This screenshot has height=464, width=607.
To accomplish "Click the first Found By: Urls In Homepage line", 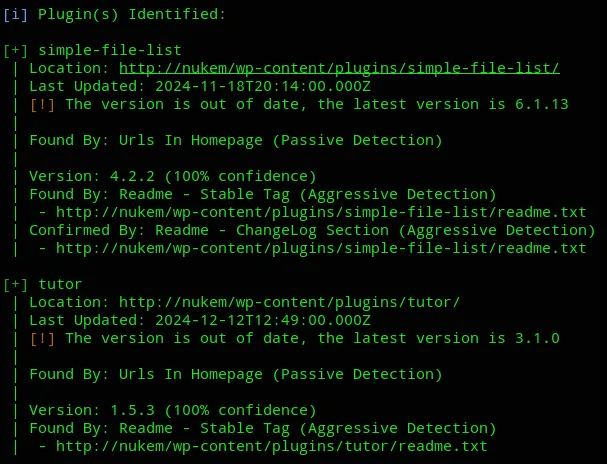I will [x=236, y=140].
